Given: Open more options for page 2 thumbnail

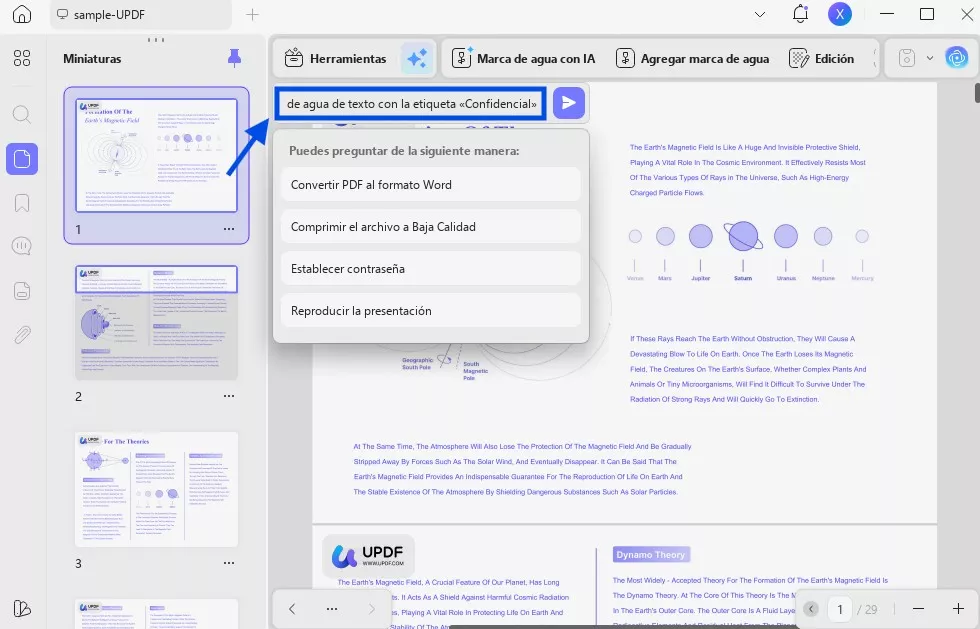Looking at the screenshot, I should [229, 396].
